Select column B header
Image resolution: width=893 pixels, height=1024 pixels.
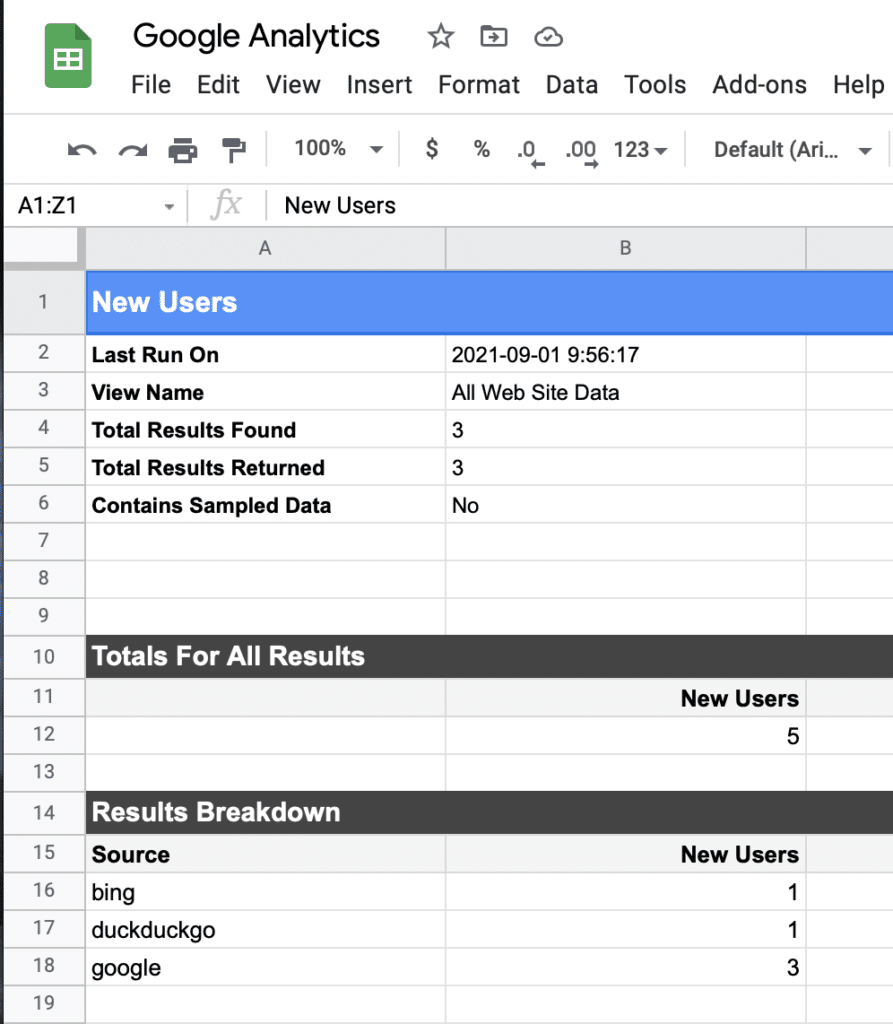coord(626,248)
